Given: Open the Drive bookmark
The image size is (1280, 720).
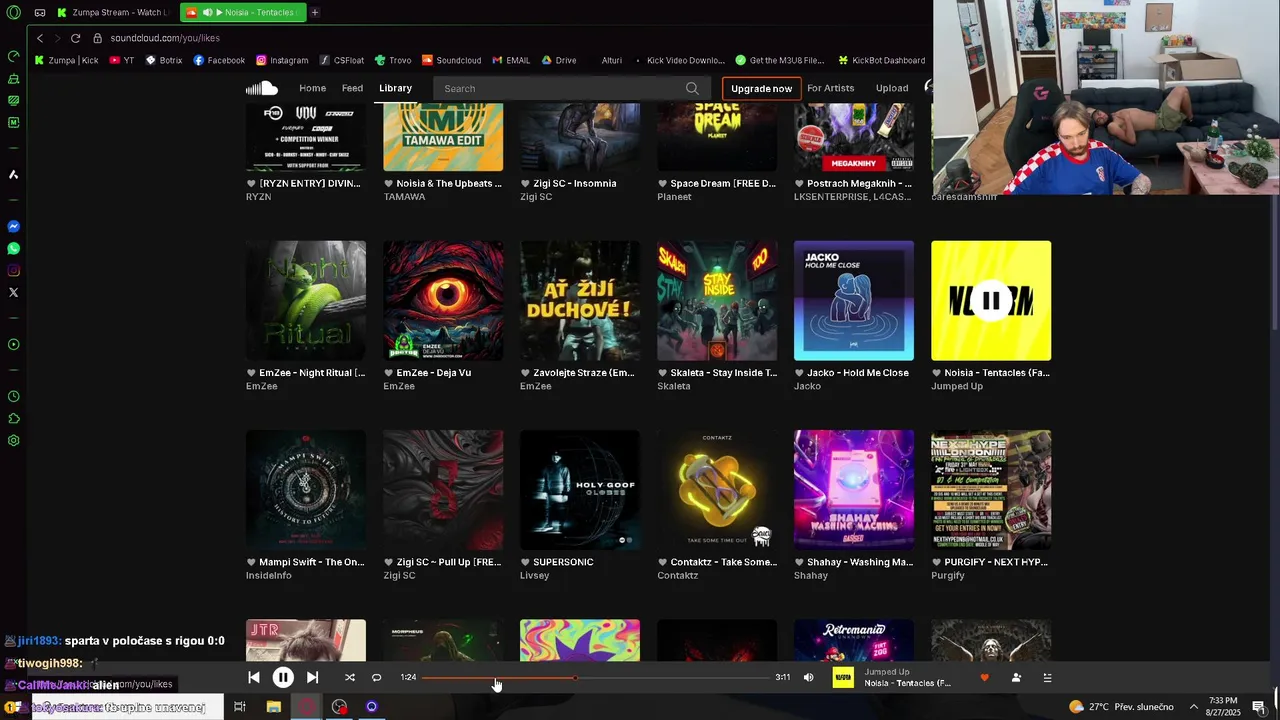Looking at the screenshot, I should tap(559, 60).
